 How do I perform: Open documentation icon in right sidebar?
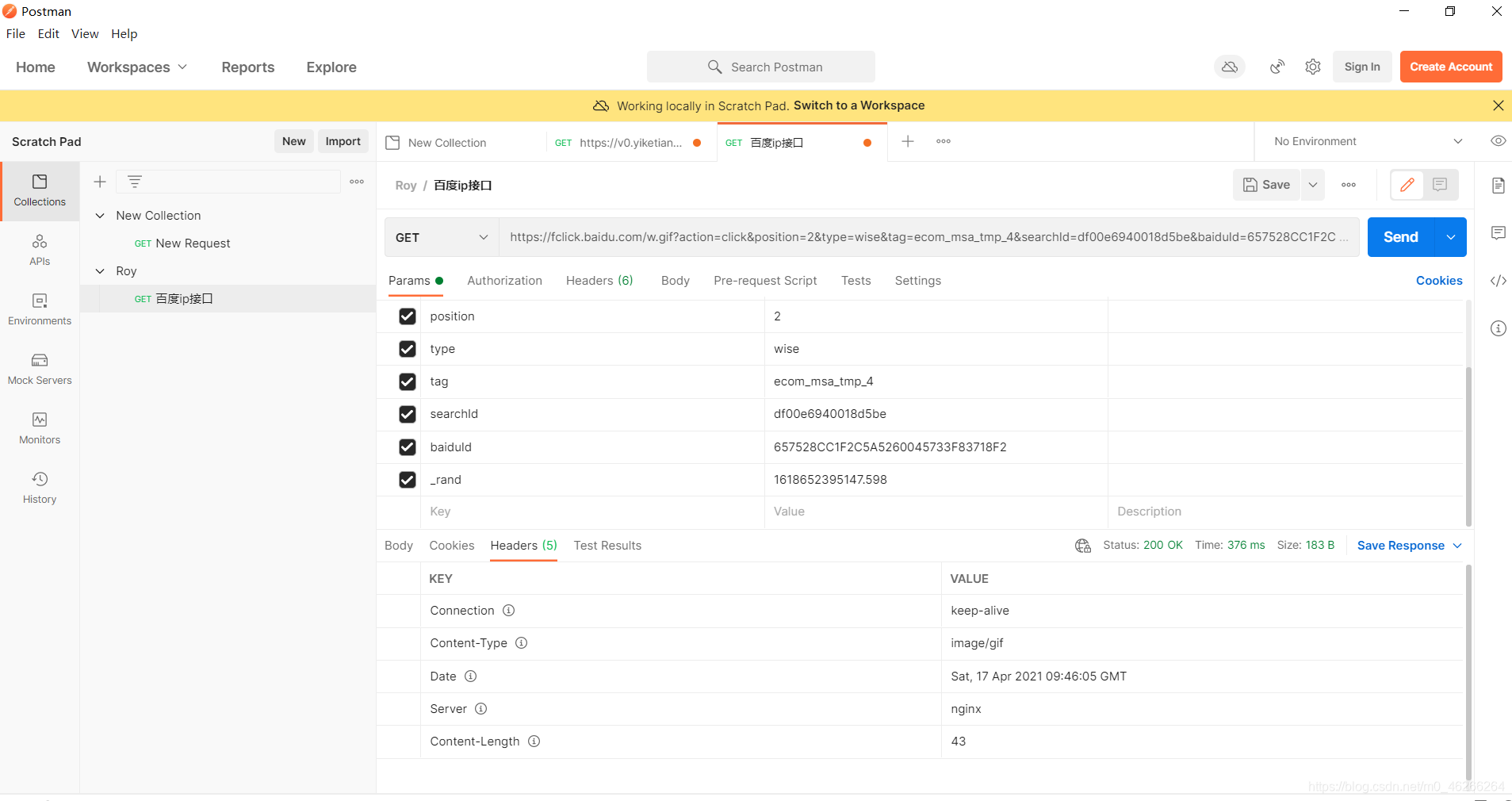[1498, 186]
